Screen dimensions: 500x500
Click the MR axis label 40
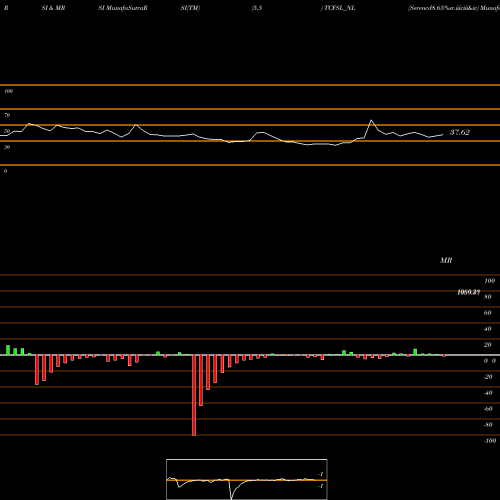coord(488,329)
